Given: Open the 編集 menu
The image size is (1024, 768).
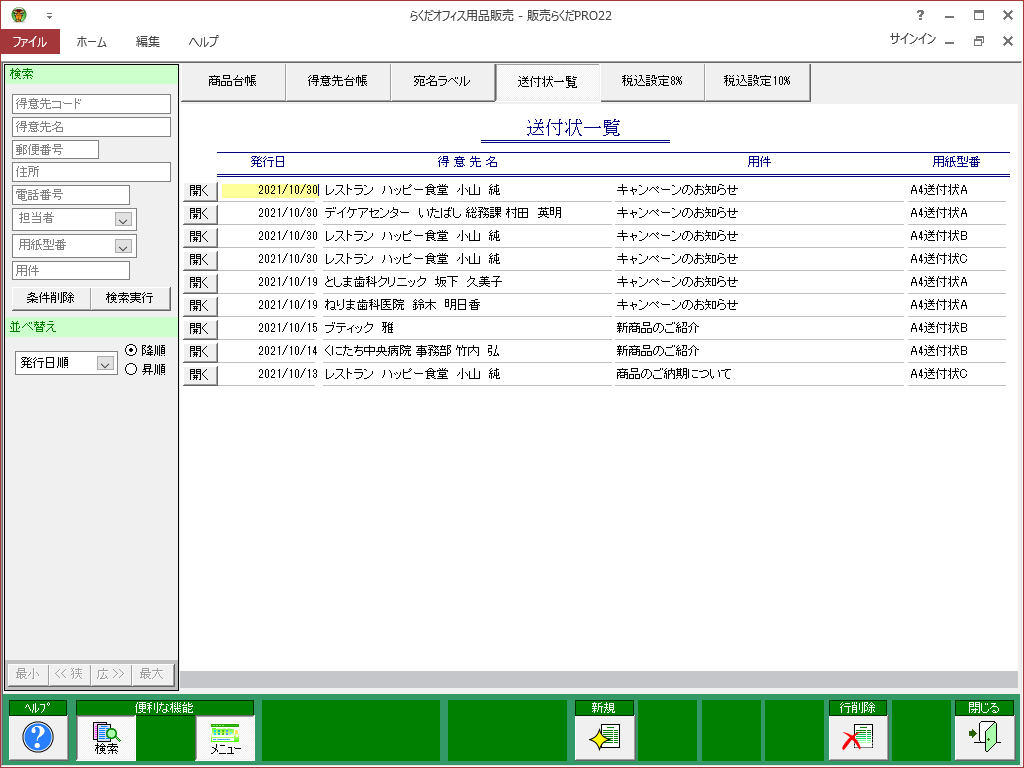Looking at the screenshot, I should 148,41.
